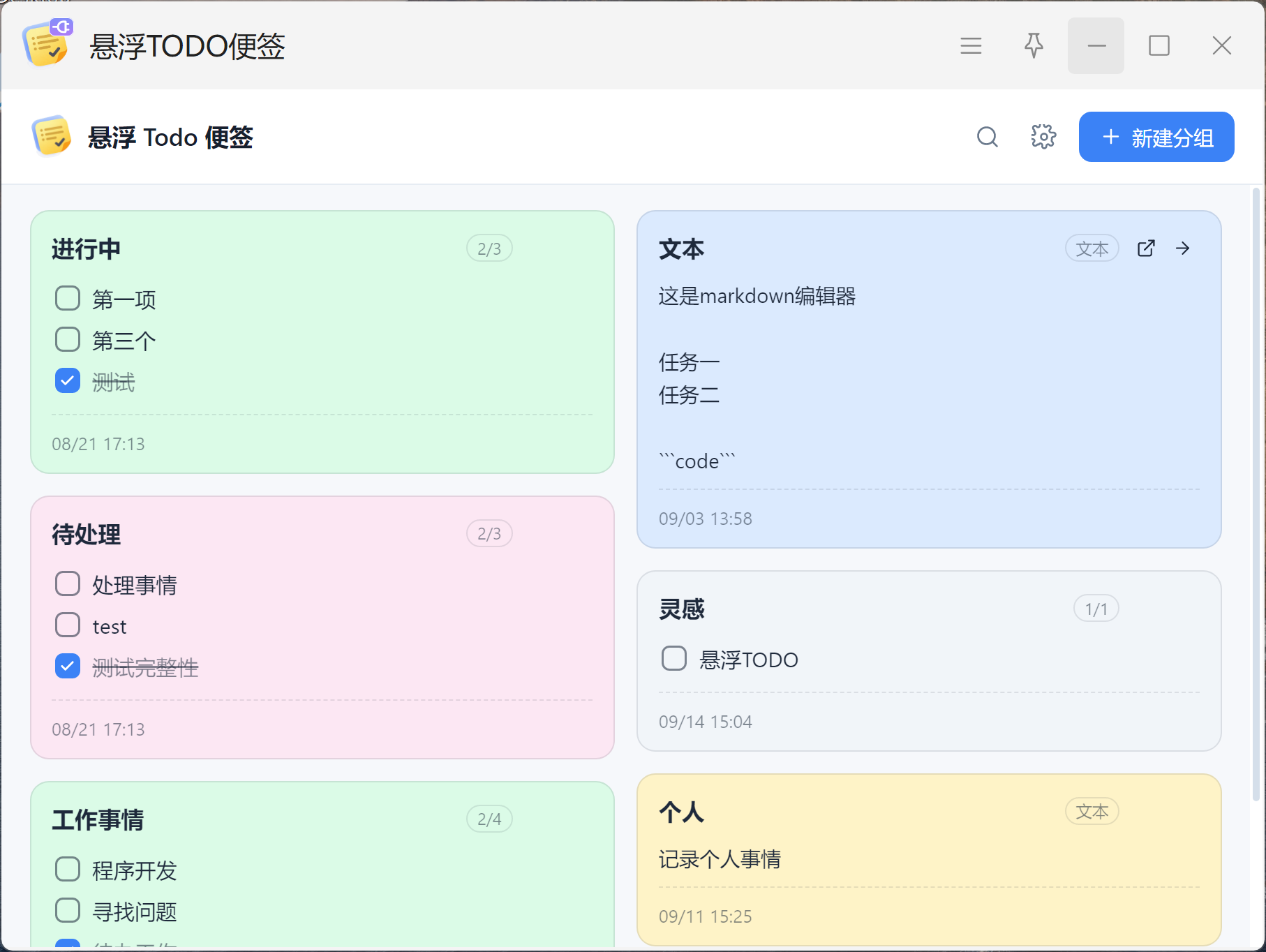This screenshot has height=952, width=1266.
Task: Click the 文本 type badge on 个人 card
Action: click(x=1092, y=812)
